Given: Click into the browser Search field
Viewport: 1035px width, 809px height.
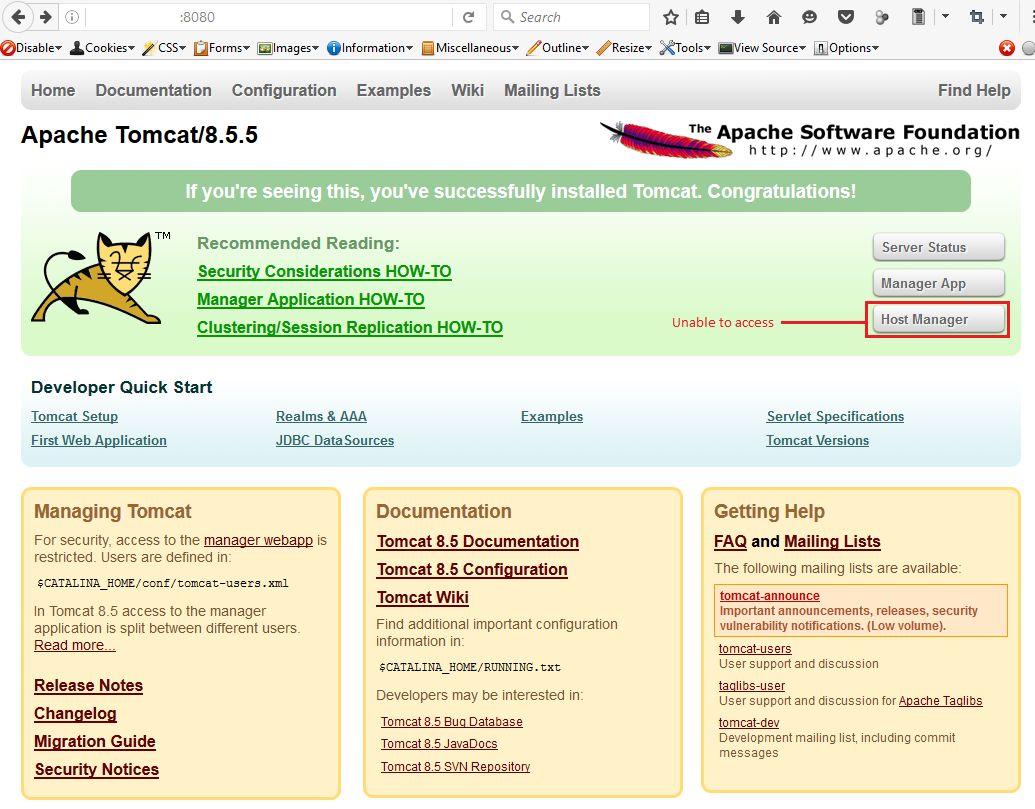Looking at the screenshot, I should click(573, 17).
